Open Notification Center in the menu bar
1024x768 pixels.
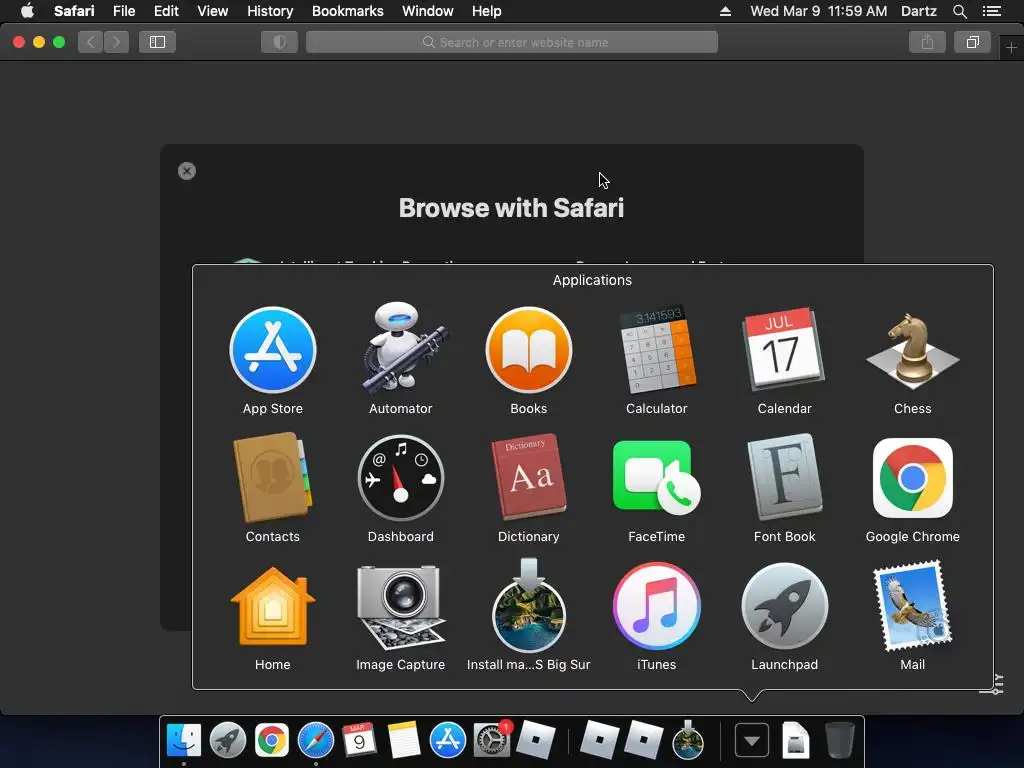click(992, 11)
